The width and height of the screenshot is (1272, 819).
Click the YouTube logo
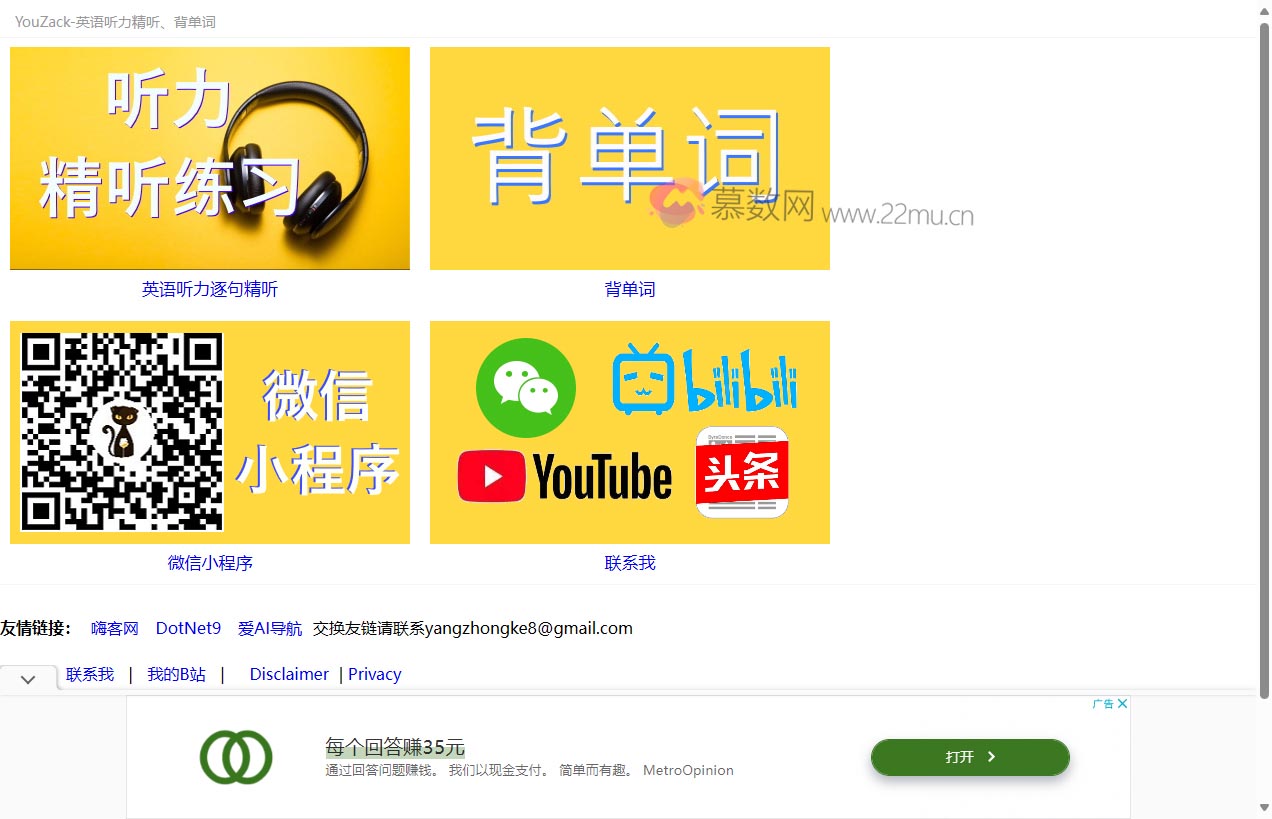565,476
